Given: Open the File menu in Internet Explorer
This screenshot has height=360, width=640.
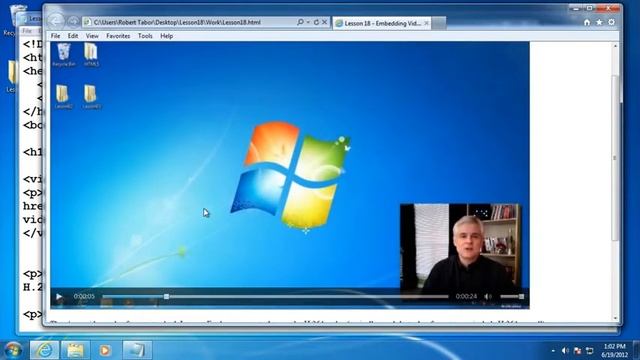Looking at the screenshot, I should (56, 36).
